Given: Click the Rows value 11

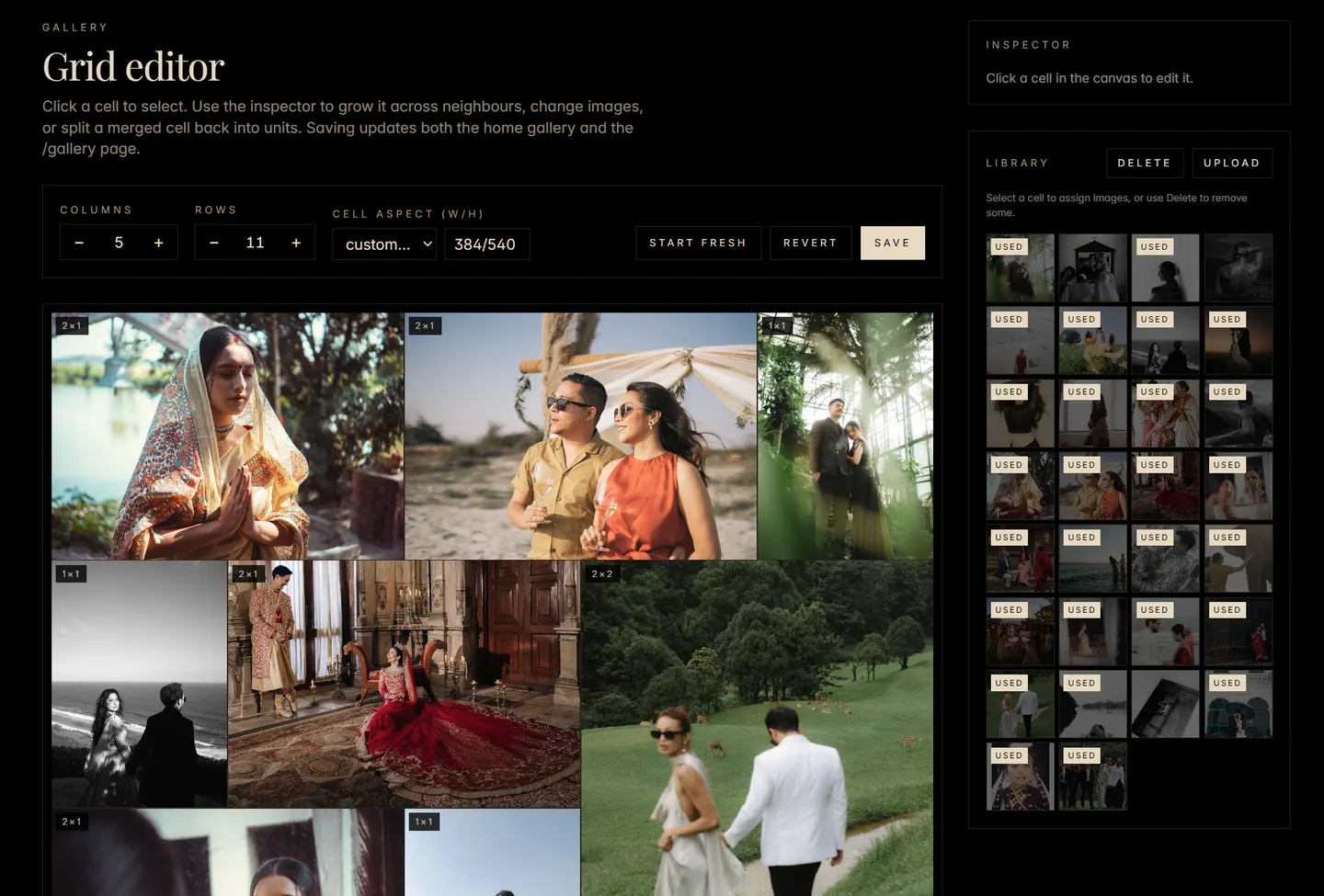Looking at the screenshot, I should tap(255, 243).
